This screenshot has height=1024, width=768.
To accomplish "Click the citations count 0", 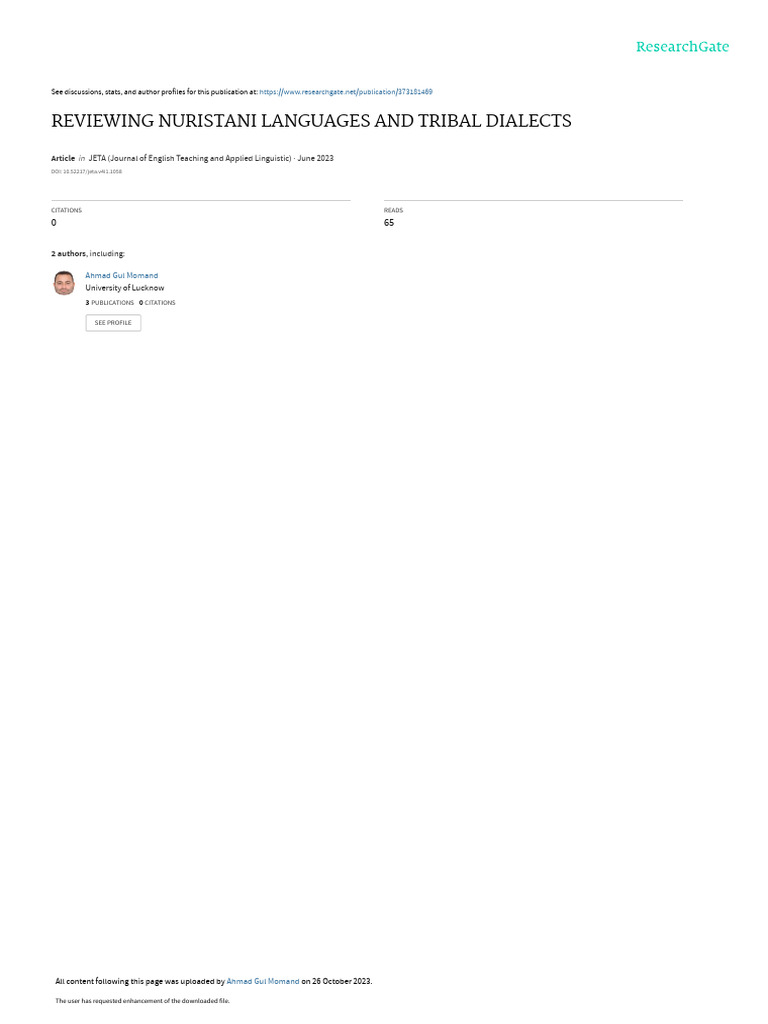I will click(54, 223).
